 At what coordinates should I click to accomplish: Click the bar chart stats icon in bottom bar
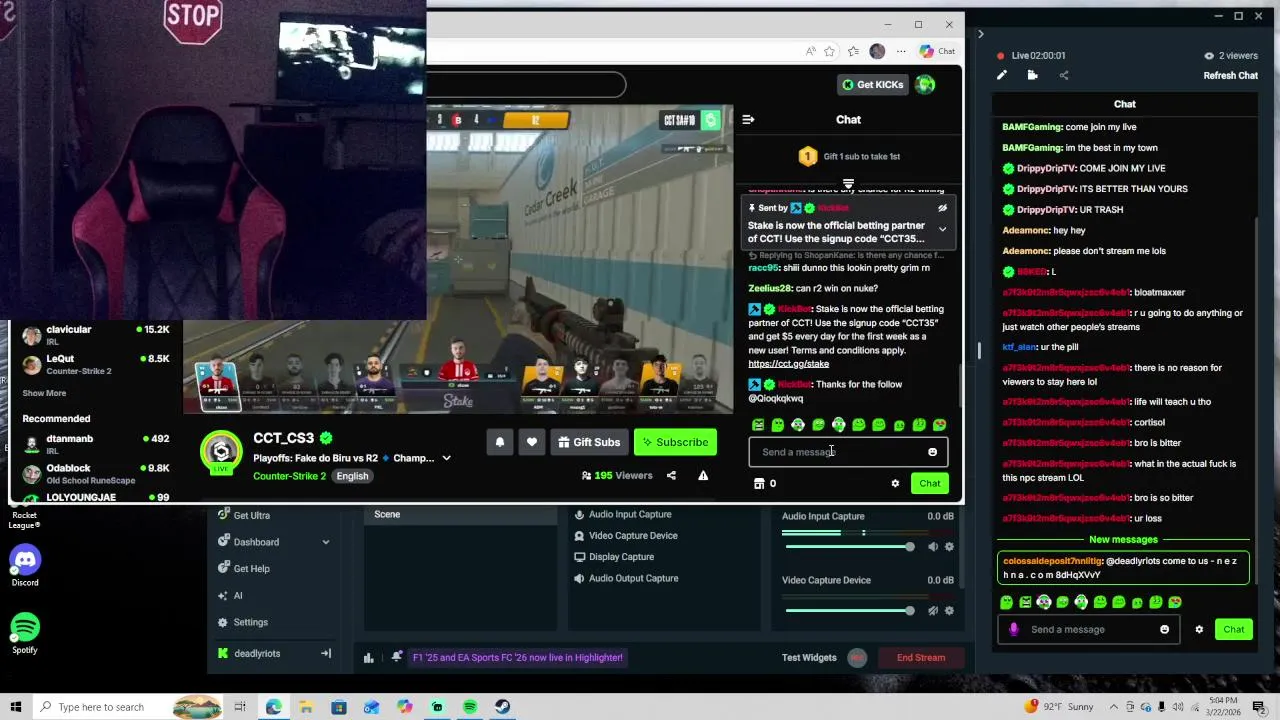(369, 658)
